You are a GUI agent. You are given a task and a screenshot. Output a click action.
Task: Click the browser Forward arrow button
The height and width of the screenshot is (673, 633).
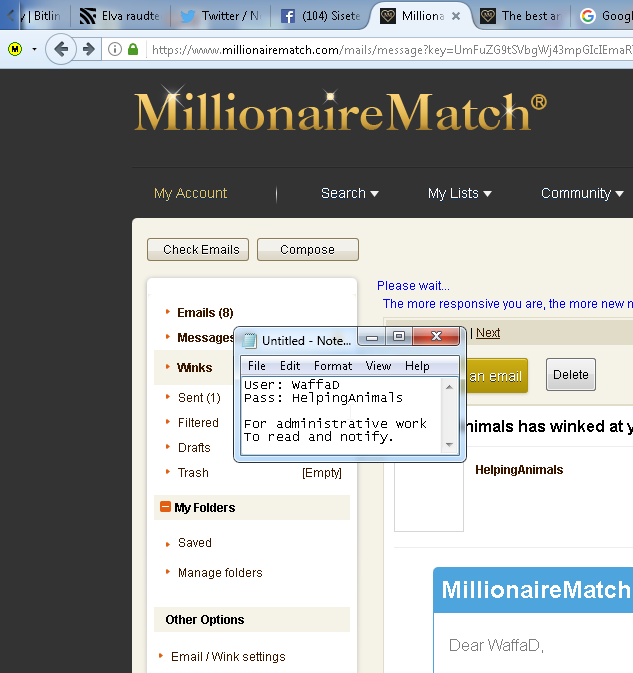89,49
